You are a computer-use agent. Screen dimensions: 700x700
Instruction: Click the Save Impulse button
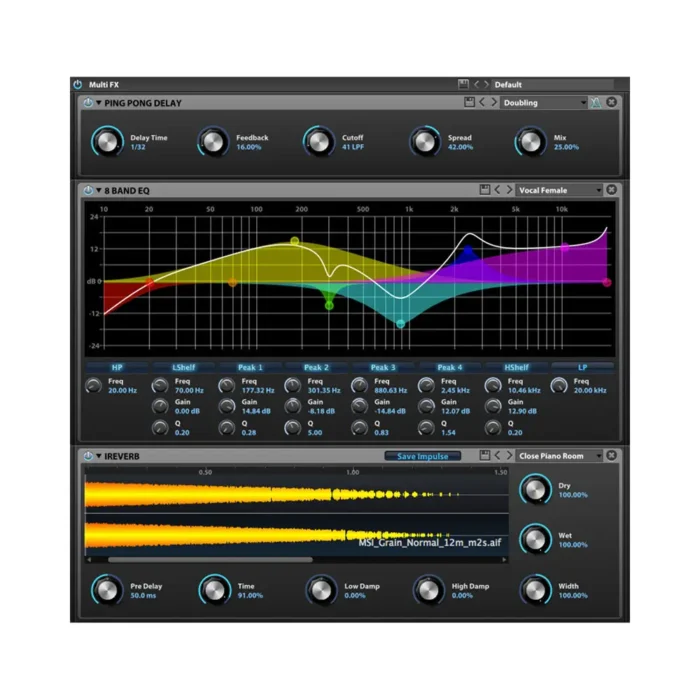coord(423,456)
